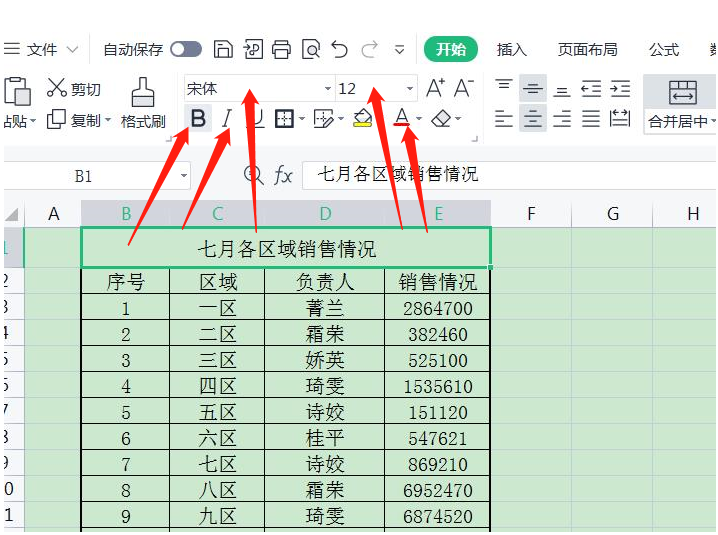
Task: Select the cell containing 四区
Action: [x=218, y=386]
